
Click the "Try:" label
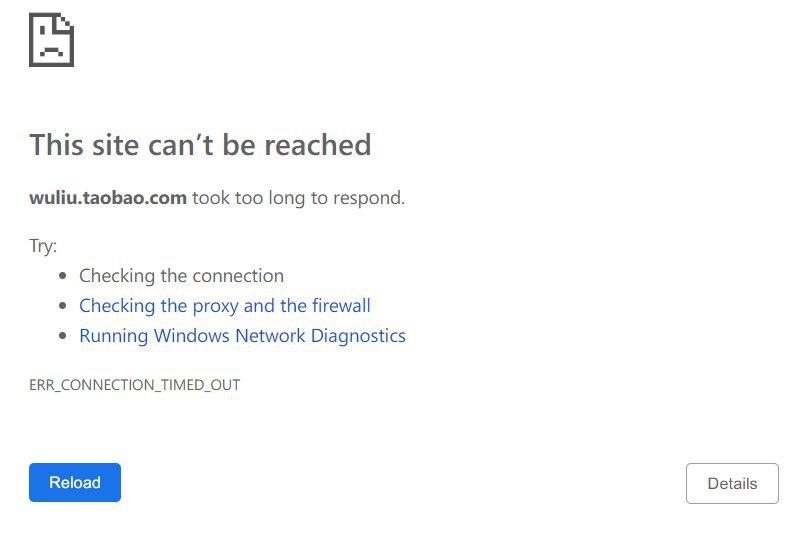coord(43,246)
